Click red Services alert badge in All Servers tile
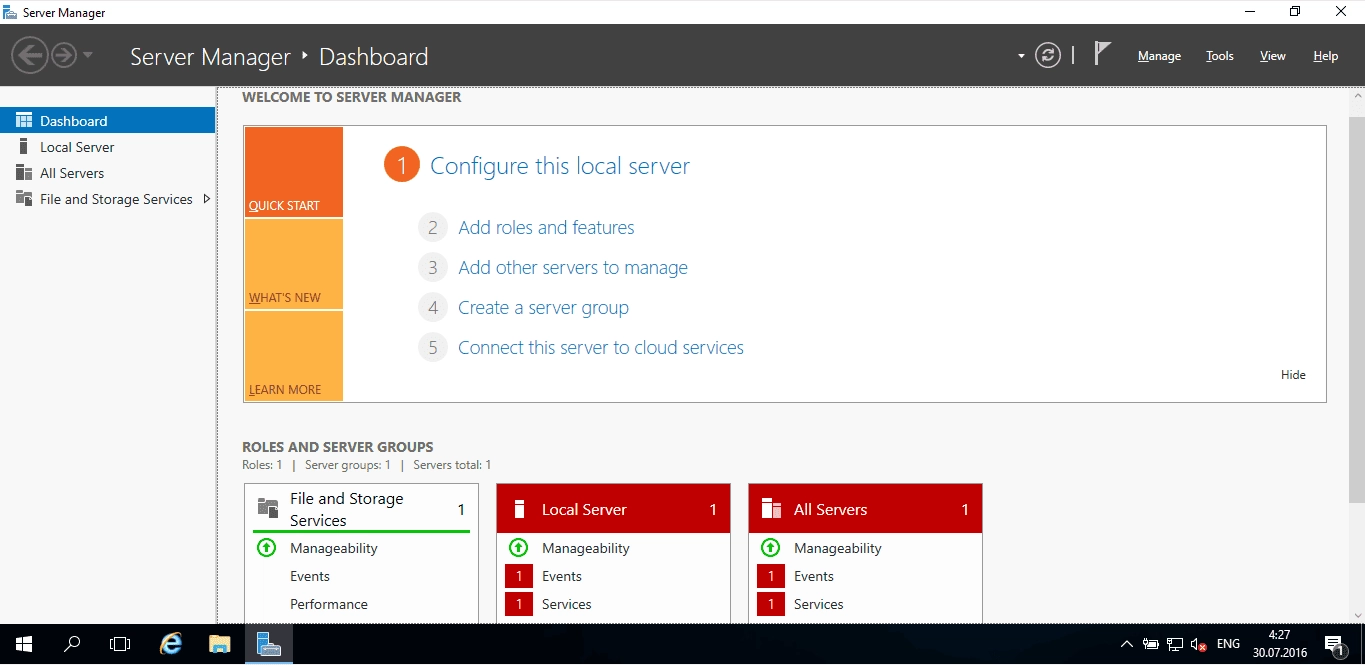Screen dimensions: 1365x665 (x=771, y=604)
